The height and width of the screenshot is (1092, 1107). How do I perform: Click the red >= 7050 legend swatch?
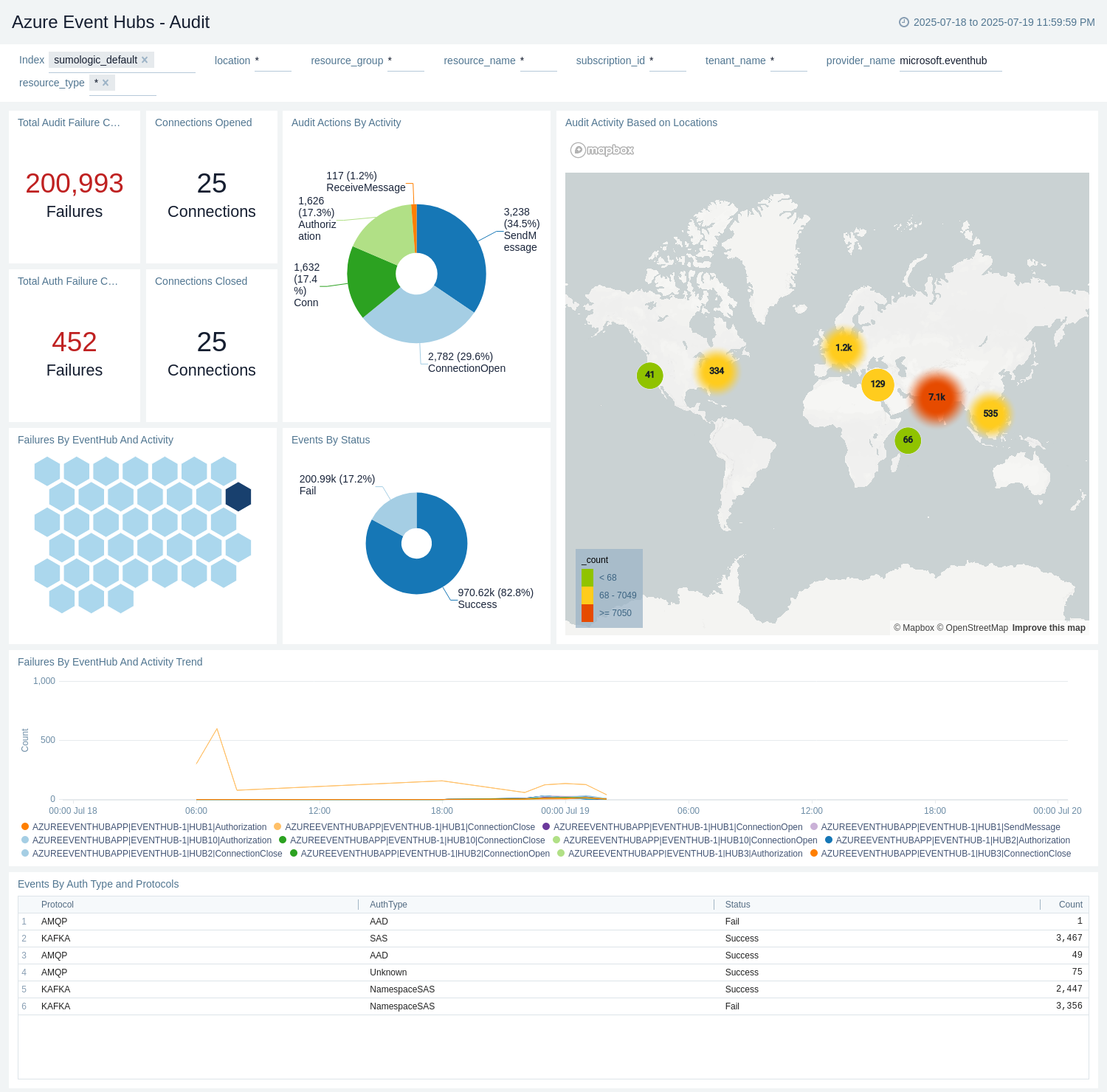pos(587,613)
